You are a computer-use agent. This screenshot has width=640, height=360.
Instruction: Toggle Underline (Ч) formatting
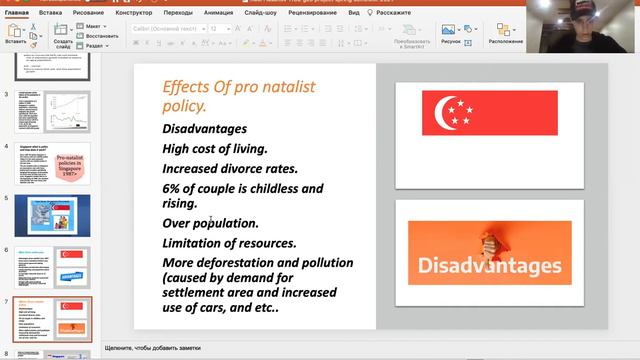pos(158,43)
